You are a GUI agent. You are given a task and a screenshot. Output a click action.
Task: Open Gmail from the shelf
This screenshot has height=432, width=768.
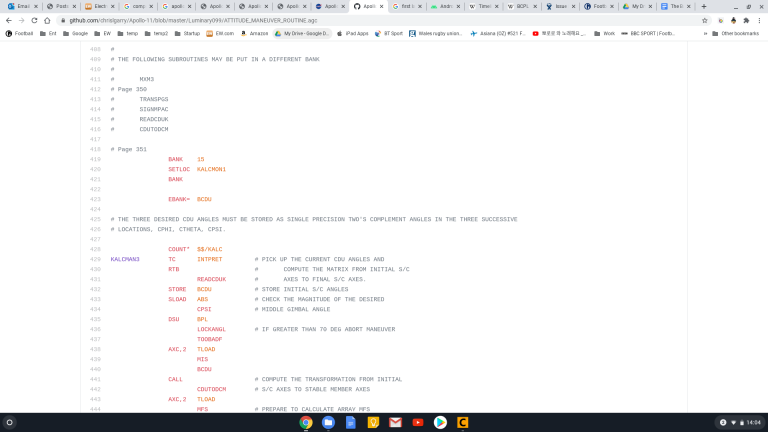pyautogui.click(x=395, y=422)
